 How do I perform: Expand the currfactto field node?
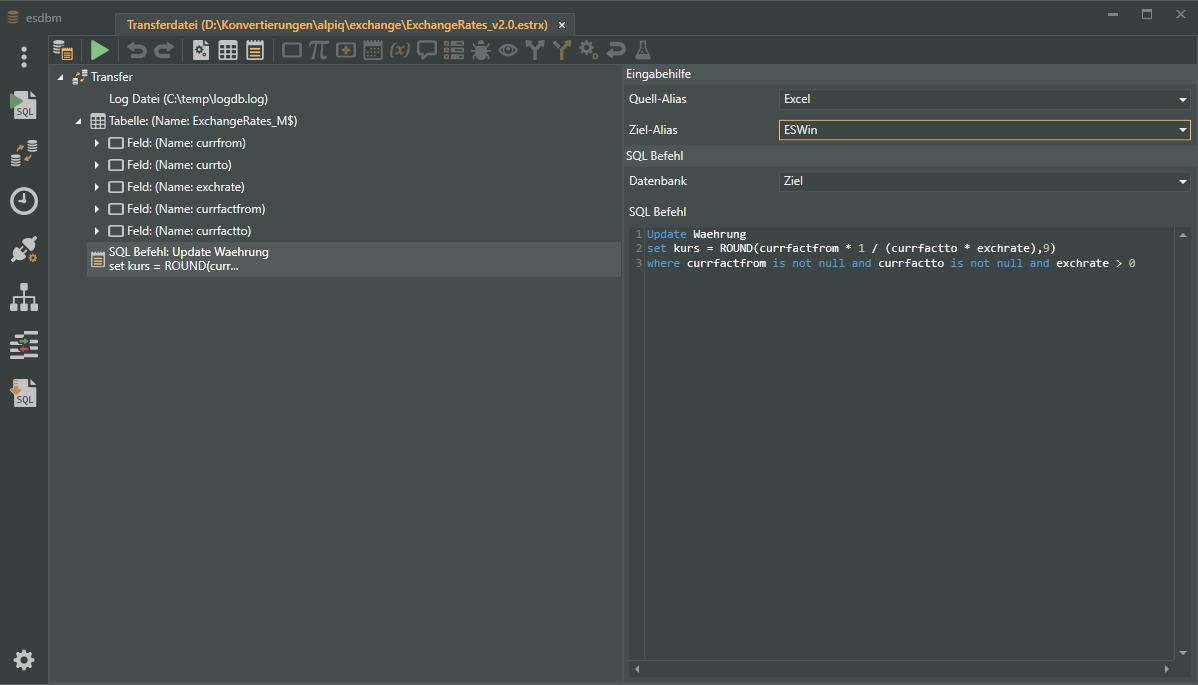pyautogui.click(x=97, y=231)
